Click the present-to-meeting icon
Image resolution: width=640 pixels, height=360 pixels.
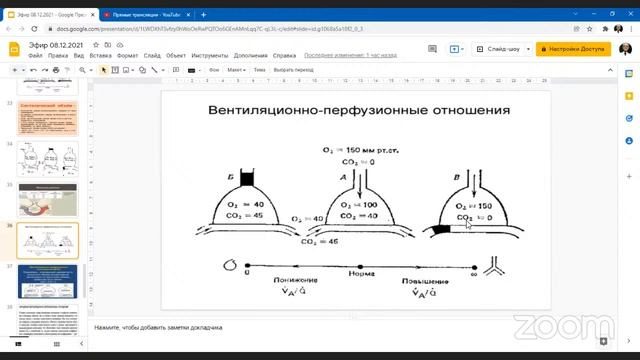click(x=454, y=49)
